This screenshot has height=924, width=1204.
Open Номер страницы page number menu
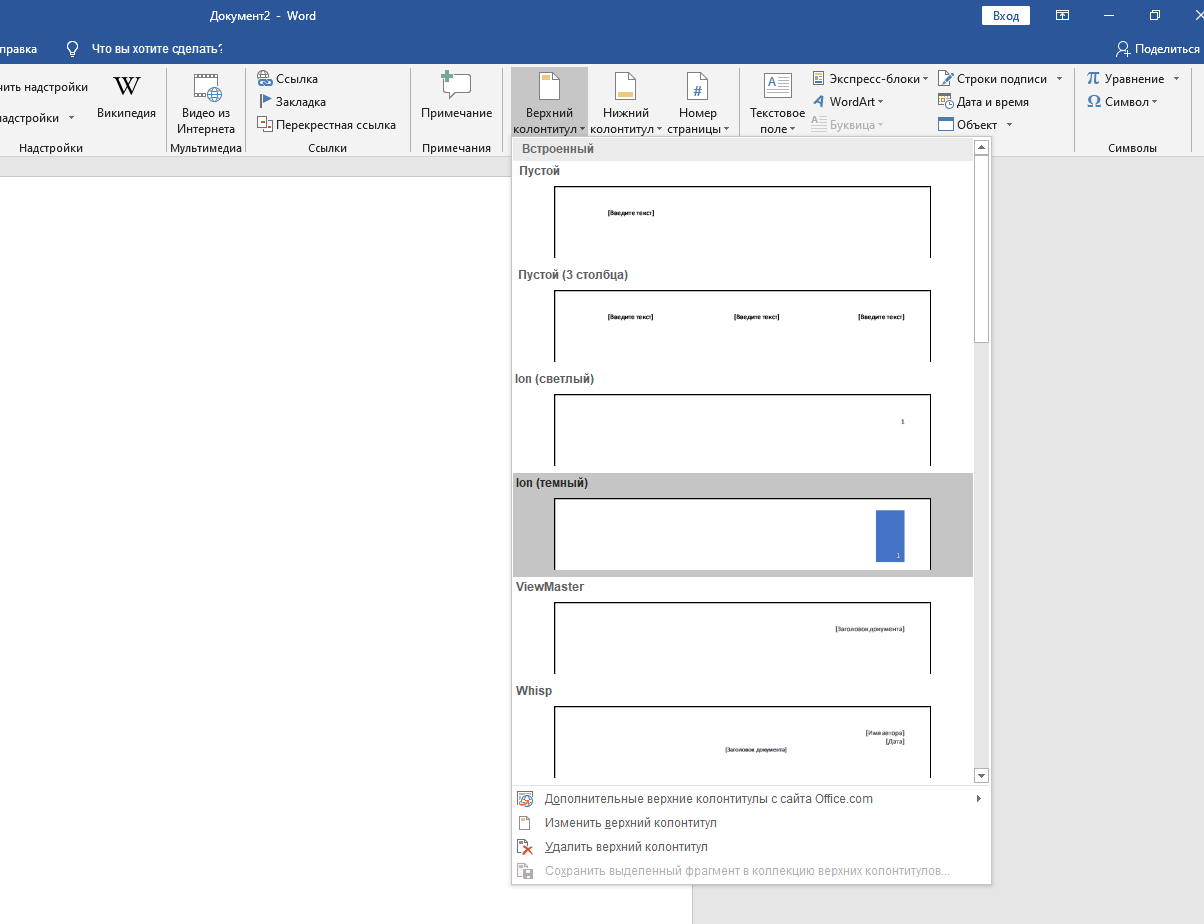[698, 102]
